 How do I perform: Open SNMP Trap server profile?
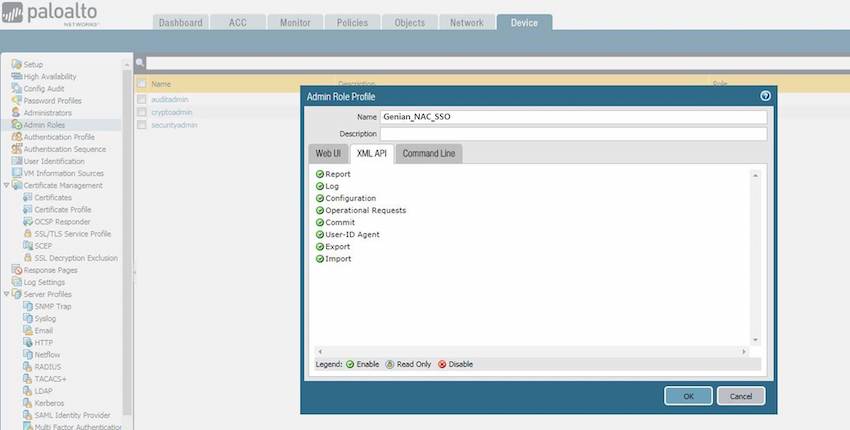pyautogui.click(x=52, y=306)
